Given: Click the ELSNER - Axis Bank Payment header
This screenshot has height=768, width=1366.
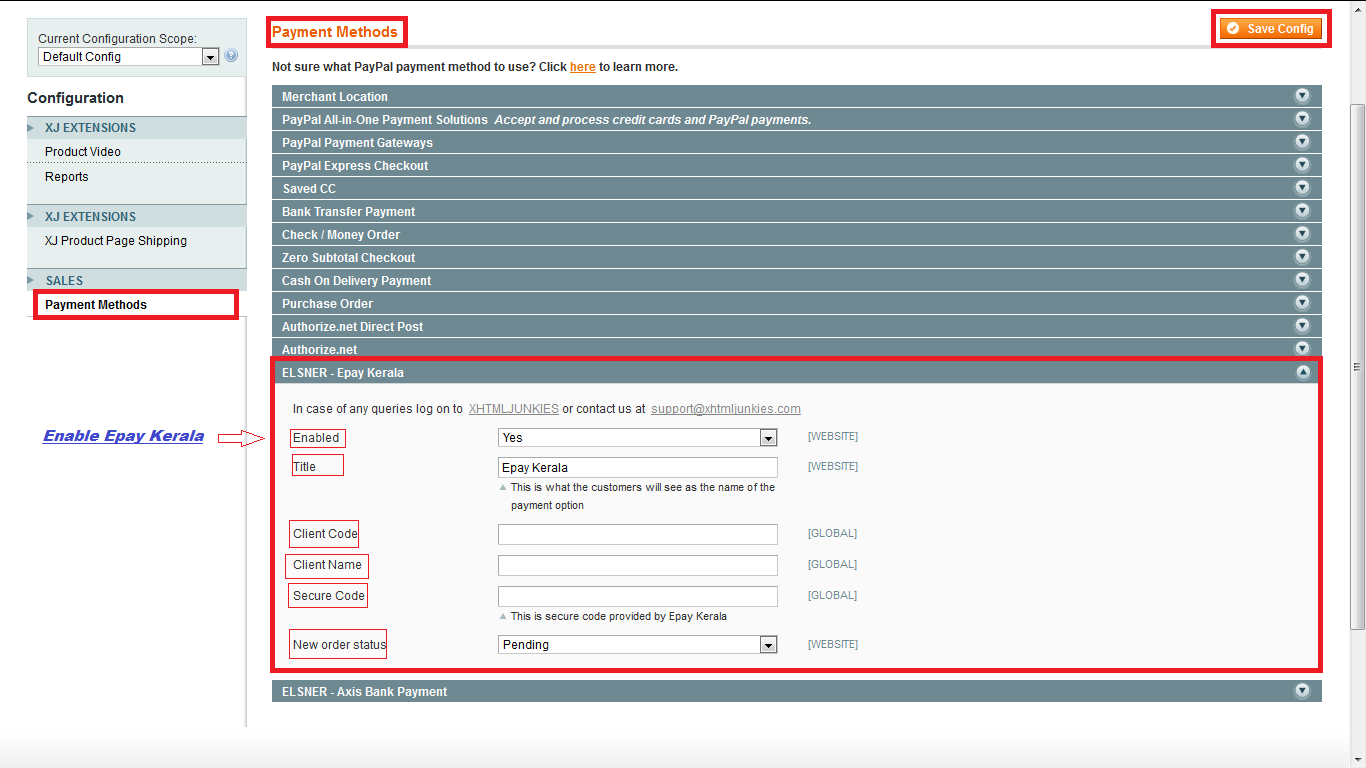Looking at the screenshot, I should pyautogui.click(x=797, y=691).
